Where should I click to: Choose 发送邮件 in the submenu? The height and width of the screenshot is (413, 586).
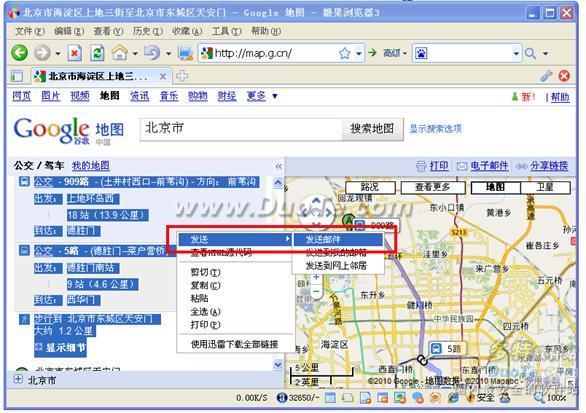339,239
